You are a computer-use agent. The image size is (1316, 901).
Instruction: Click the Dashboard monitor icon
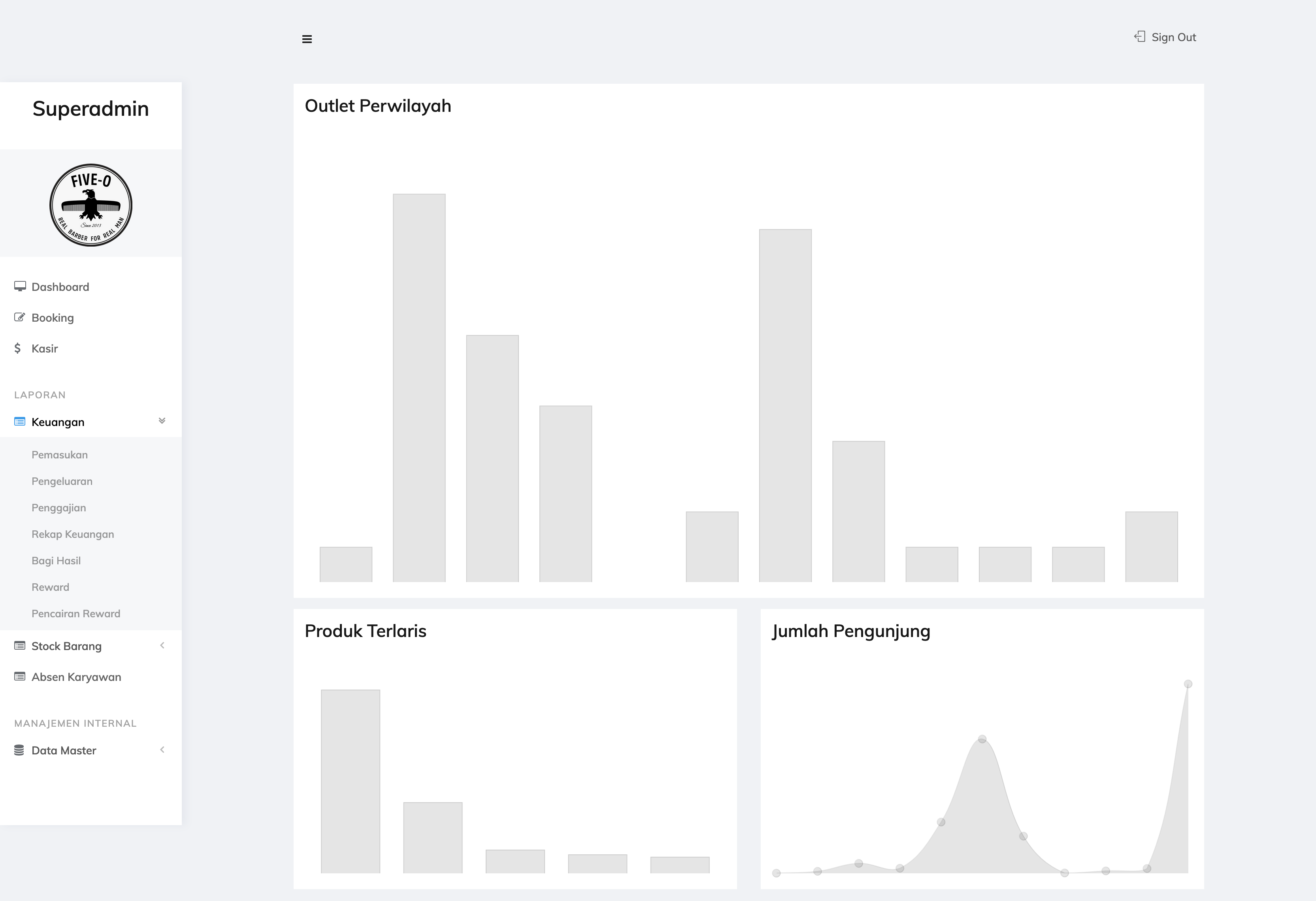(20, 287)
